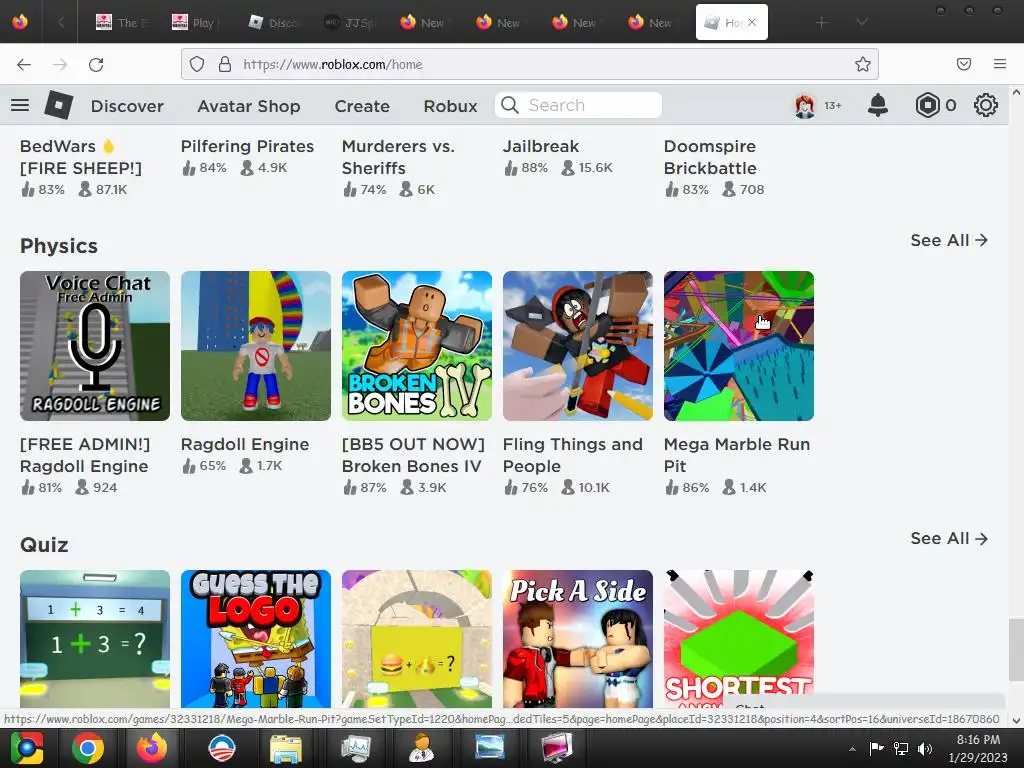1024x768 pixels.
Task: Switch to the 'The E' tab
Action: pyautogui.click(x=121, y=23)
